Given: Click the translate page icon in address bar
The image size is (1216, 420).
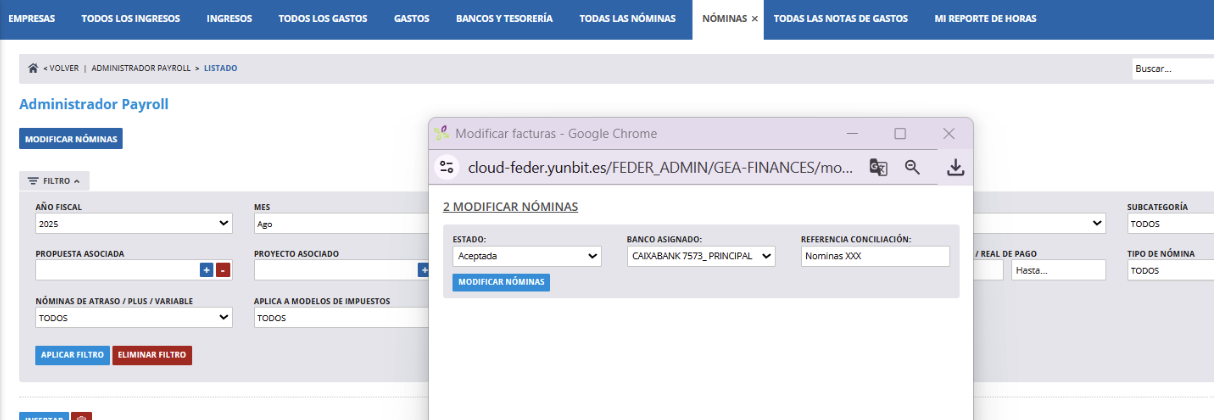Looking at the screenshot, I should point(878,168).
